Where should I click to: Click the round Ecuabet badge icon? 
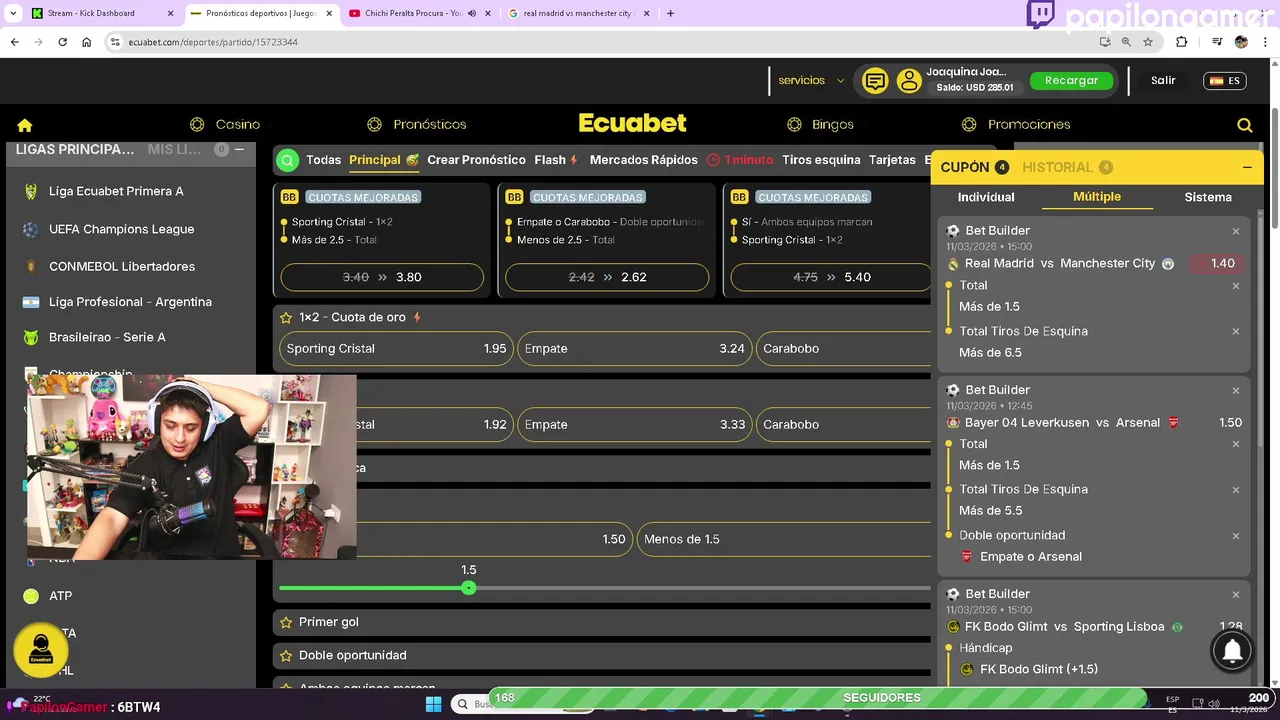pyautogui.click(x=41, y=649)
